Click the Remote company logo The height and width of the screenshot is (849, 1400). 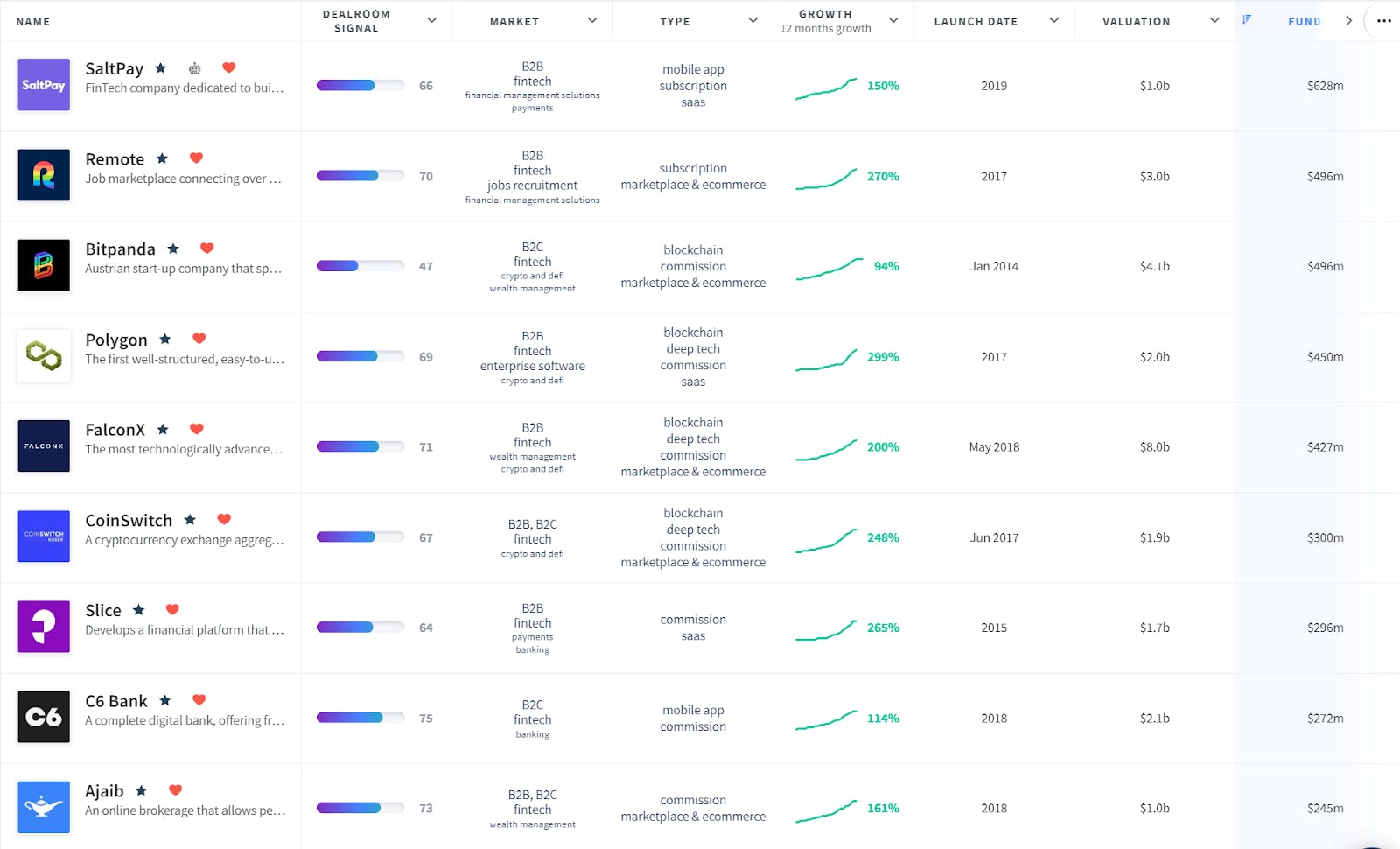pyautogui.click(x=44, y=175)
